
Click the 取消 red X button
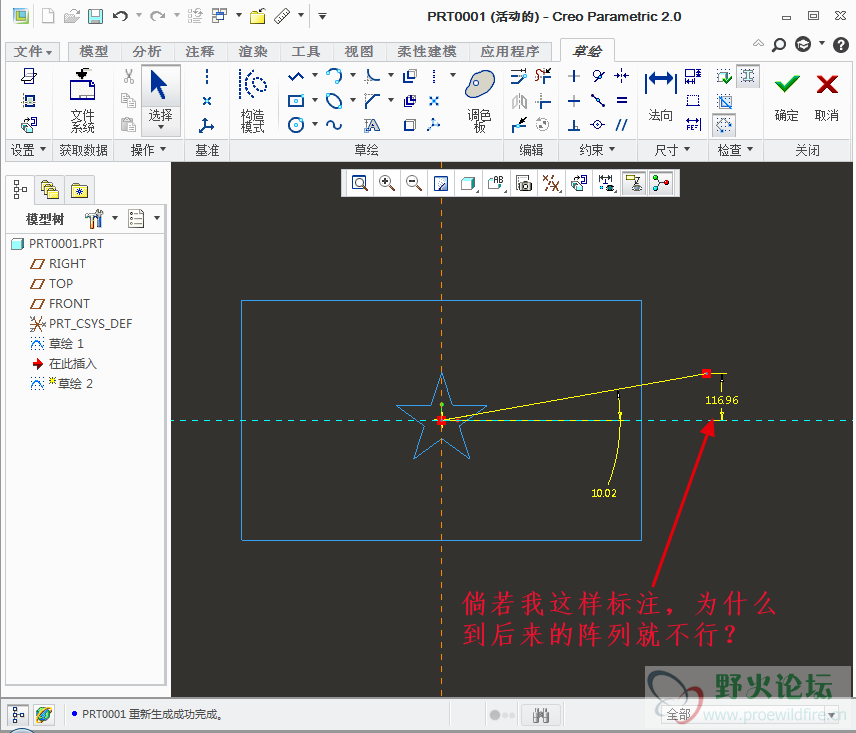(826, 97)
